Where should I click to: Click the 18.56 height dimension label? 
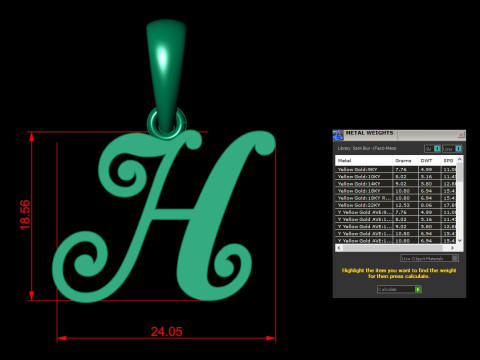tap(25, 215)
